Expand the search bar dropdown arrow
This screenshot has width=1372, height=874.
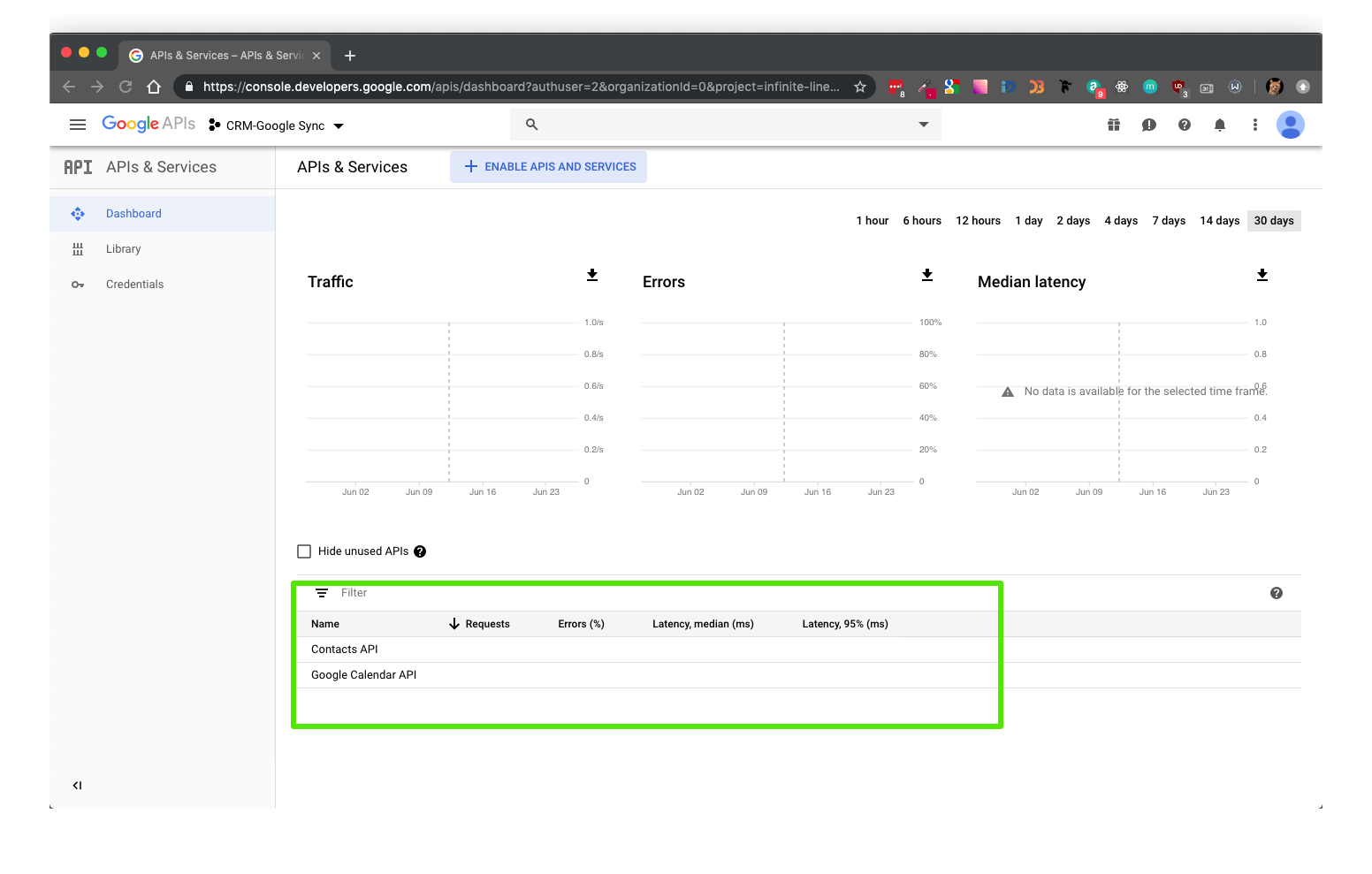pos(924,125)
